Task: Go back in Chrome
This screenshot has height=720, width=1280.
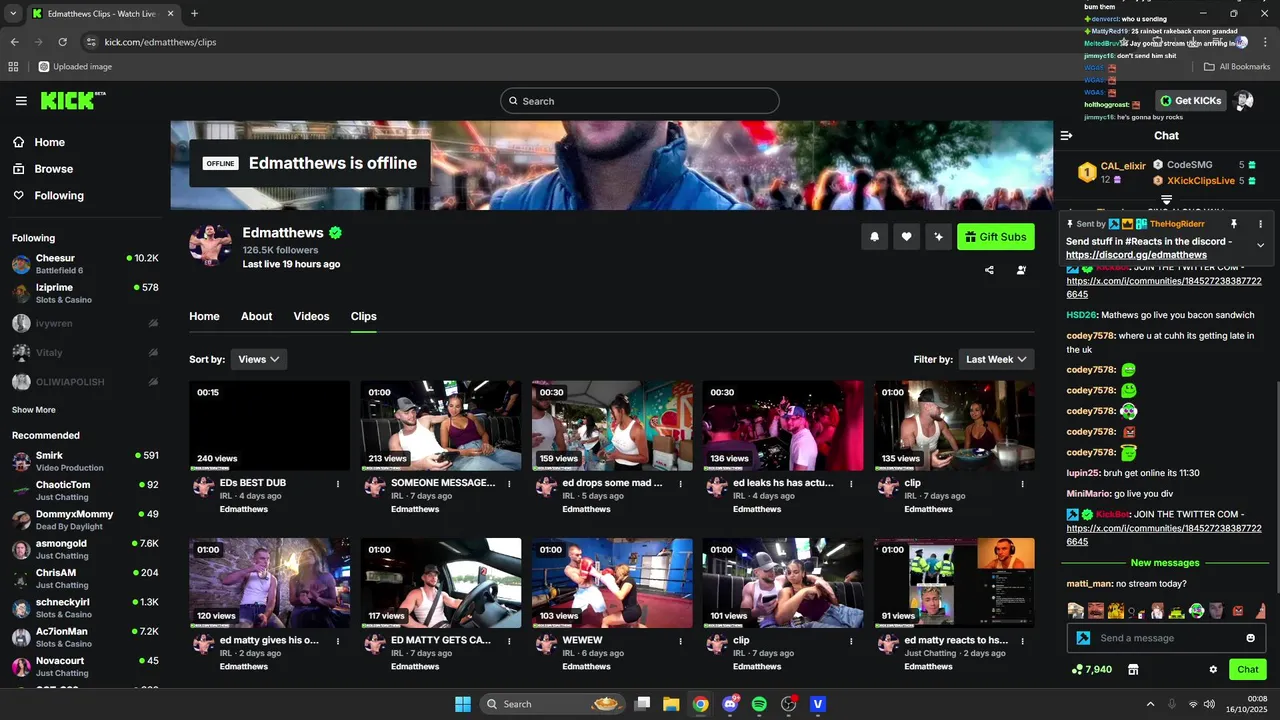Action: 14,42
